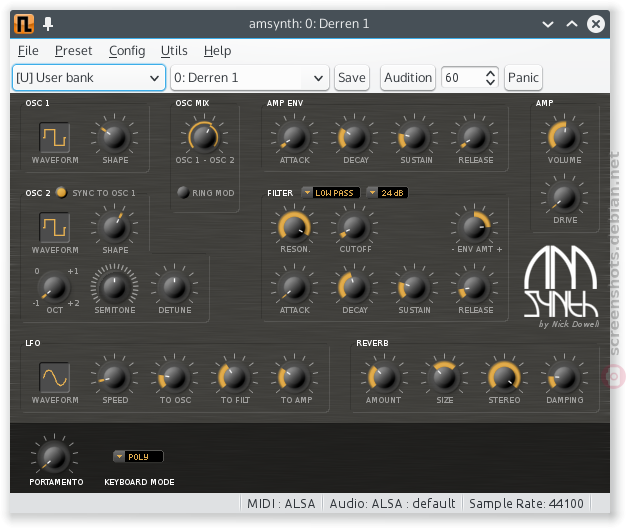Screen dimensions: 626x529
Task: Click the Reverb Damping knob
Action: click(x=564, y=377)
